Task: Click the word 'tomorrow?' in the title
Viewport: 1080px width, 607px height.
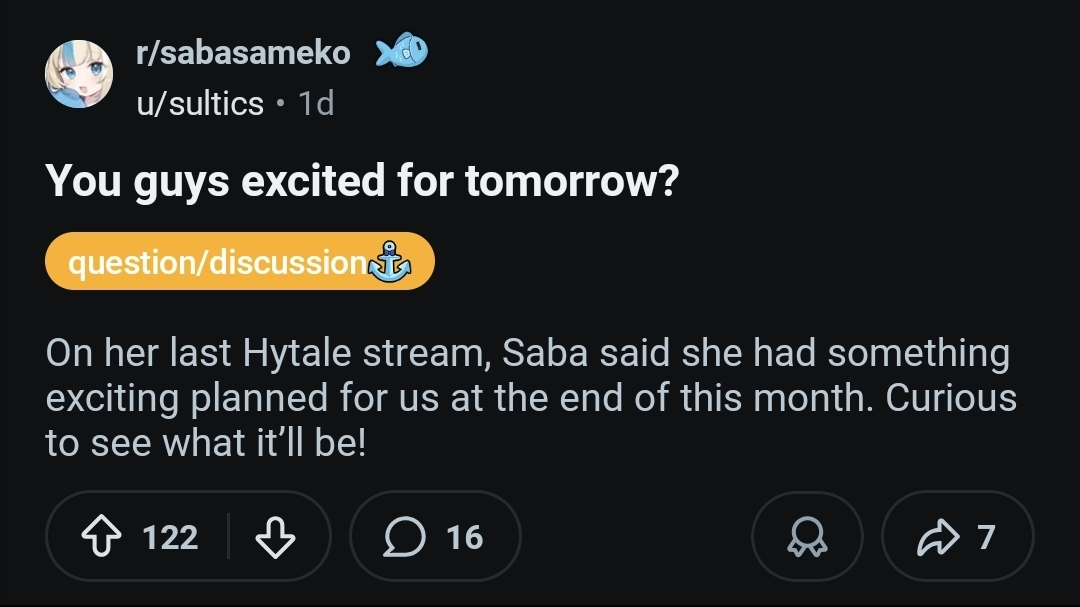Action: point(572,181)
